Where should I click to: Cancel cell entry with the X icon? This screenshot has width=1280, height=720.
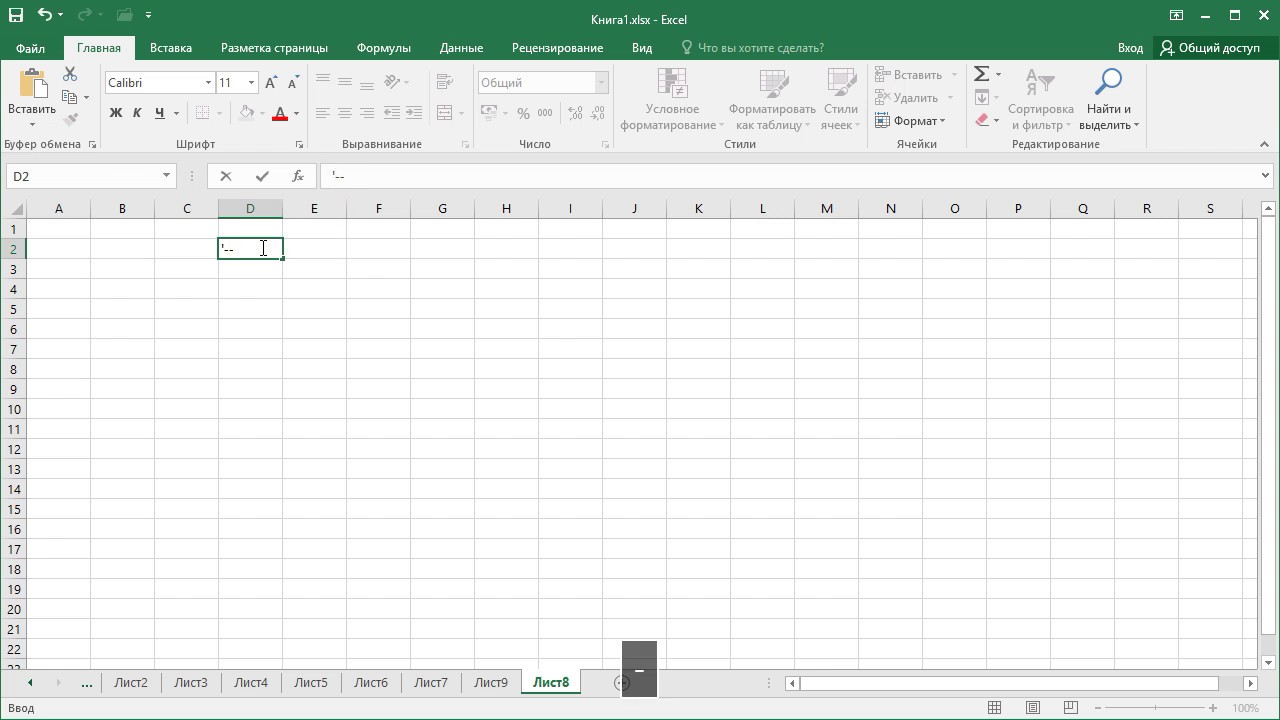[x=226, y=176]
